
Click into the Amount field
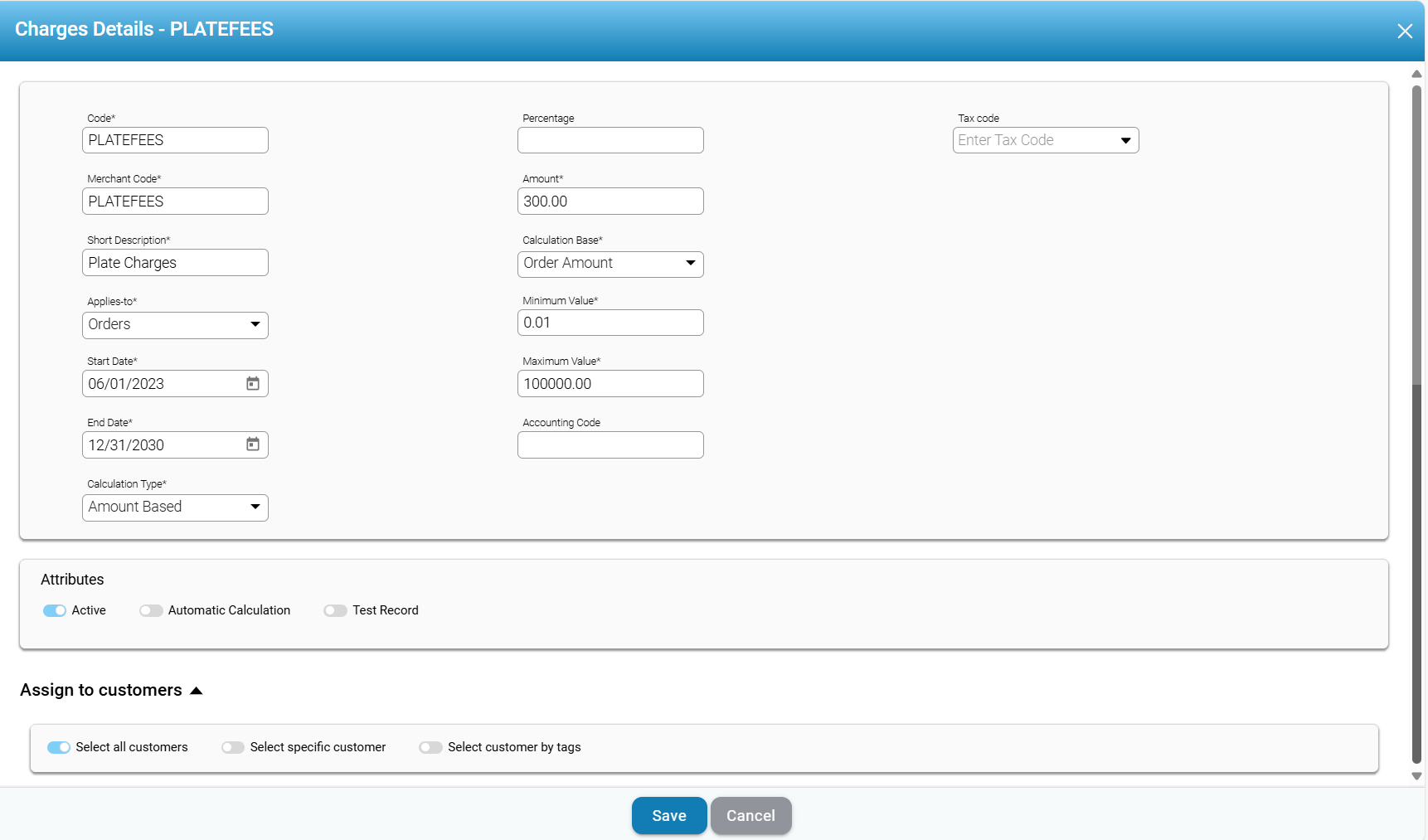[610, 202]
